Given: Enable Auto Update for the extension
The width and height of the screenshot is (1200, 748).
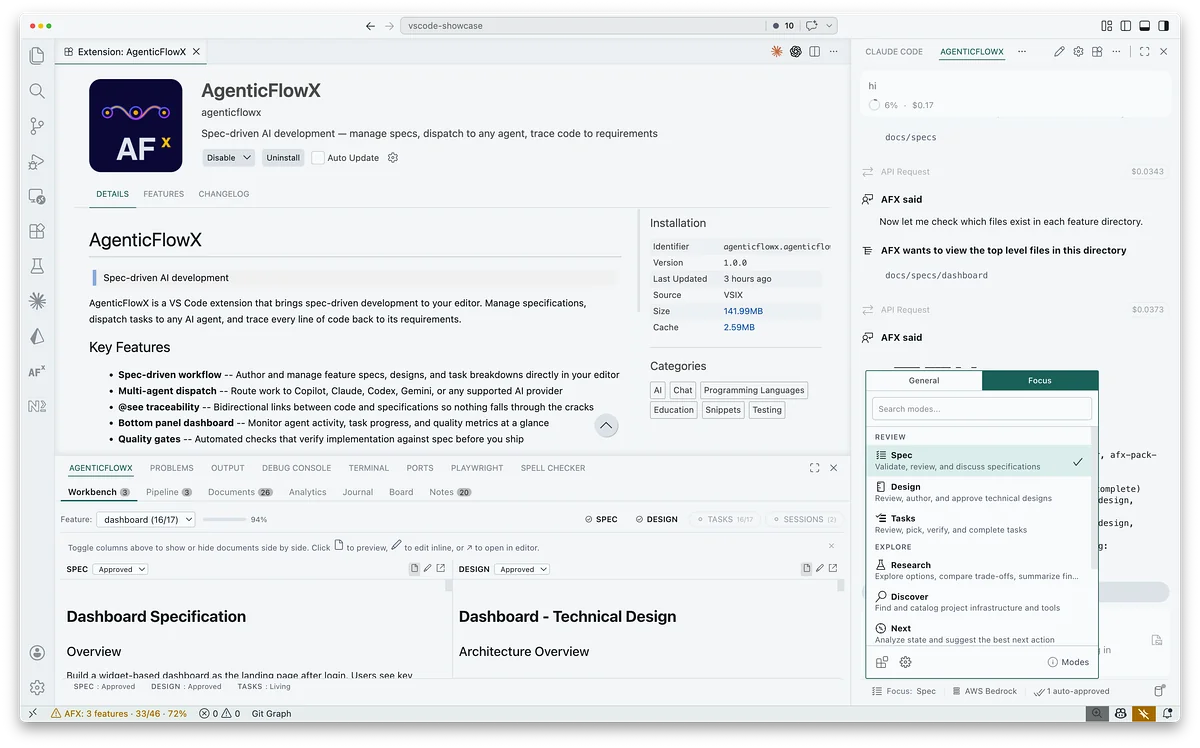Looking at the screenshot, I should (318, 157).
